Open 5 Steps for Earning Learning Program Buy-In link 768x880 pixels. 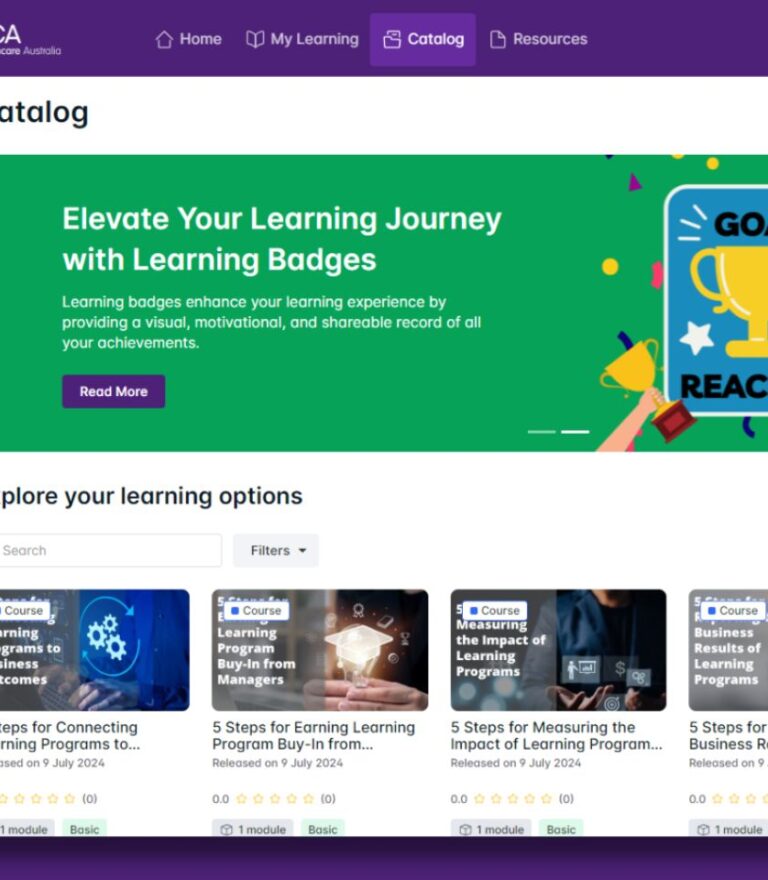pos(313,735)
